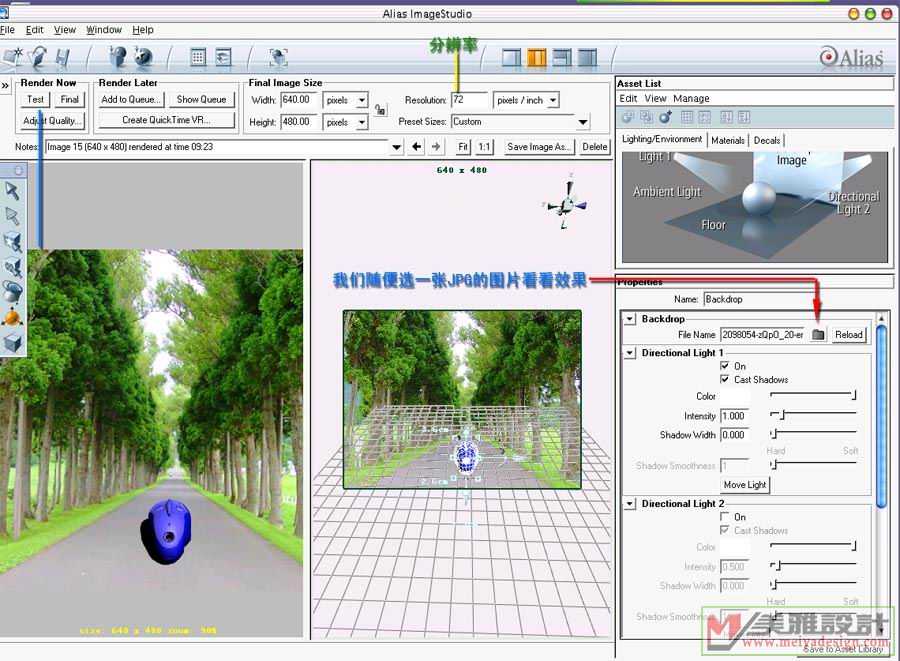Enable Directional Light 2 On checkbox
The image size is (900, 661).
point(724,516)
